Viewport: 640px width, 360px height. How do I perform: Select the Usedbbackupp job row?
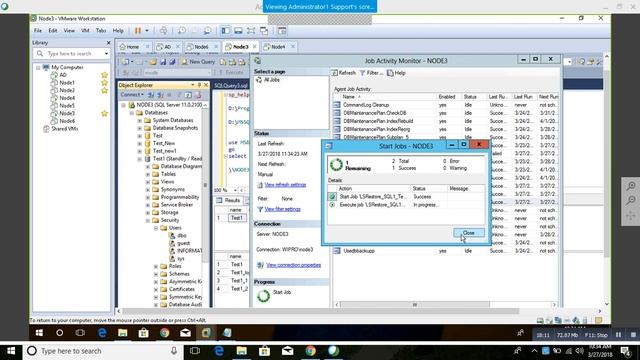point(445,251)
